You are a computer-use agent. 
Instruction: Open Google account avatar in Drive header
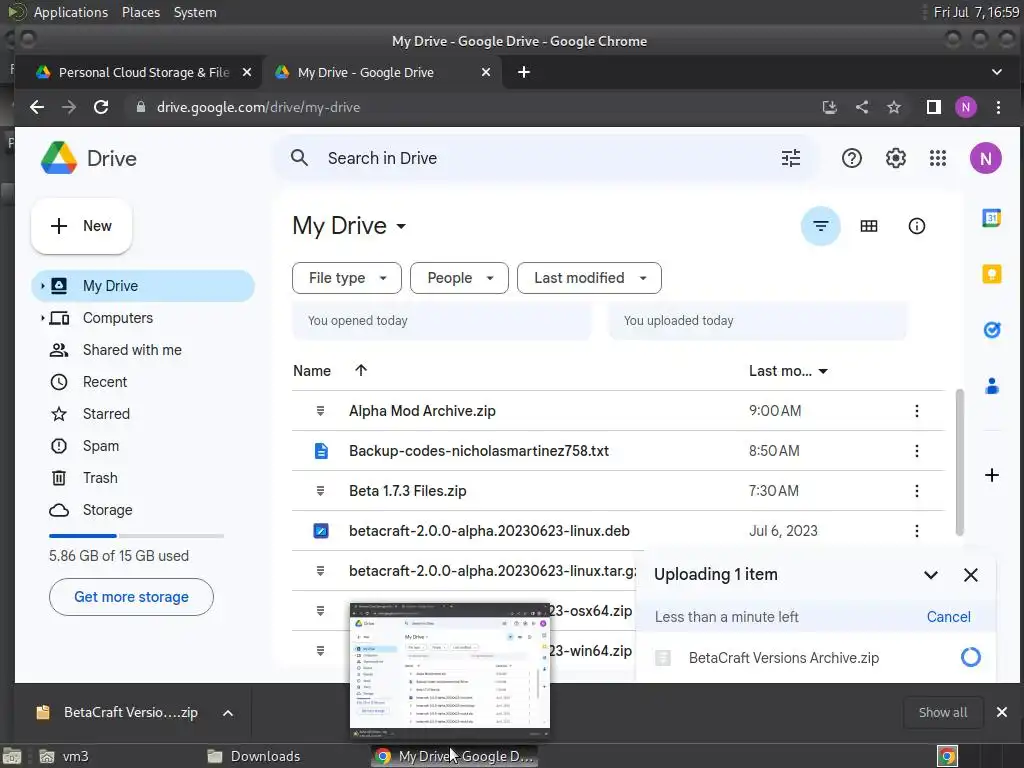coord(985,158)
